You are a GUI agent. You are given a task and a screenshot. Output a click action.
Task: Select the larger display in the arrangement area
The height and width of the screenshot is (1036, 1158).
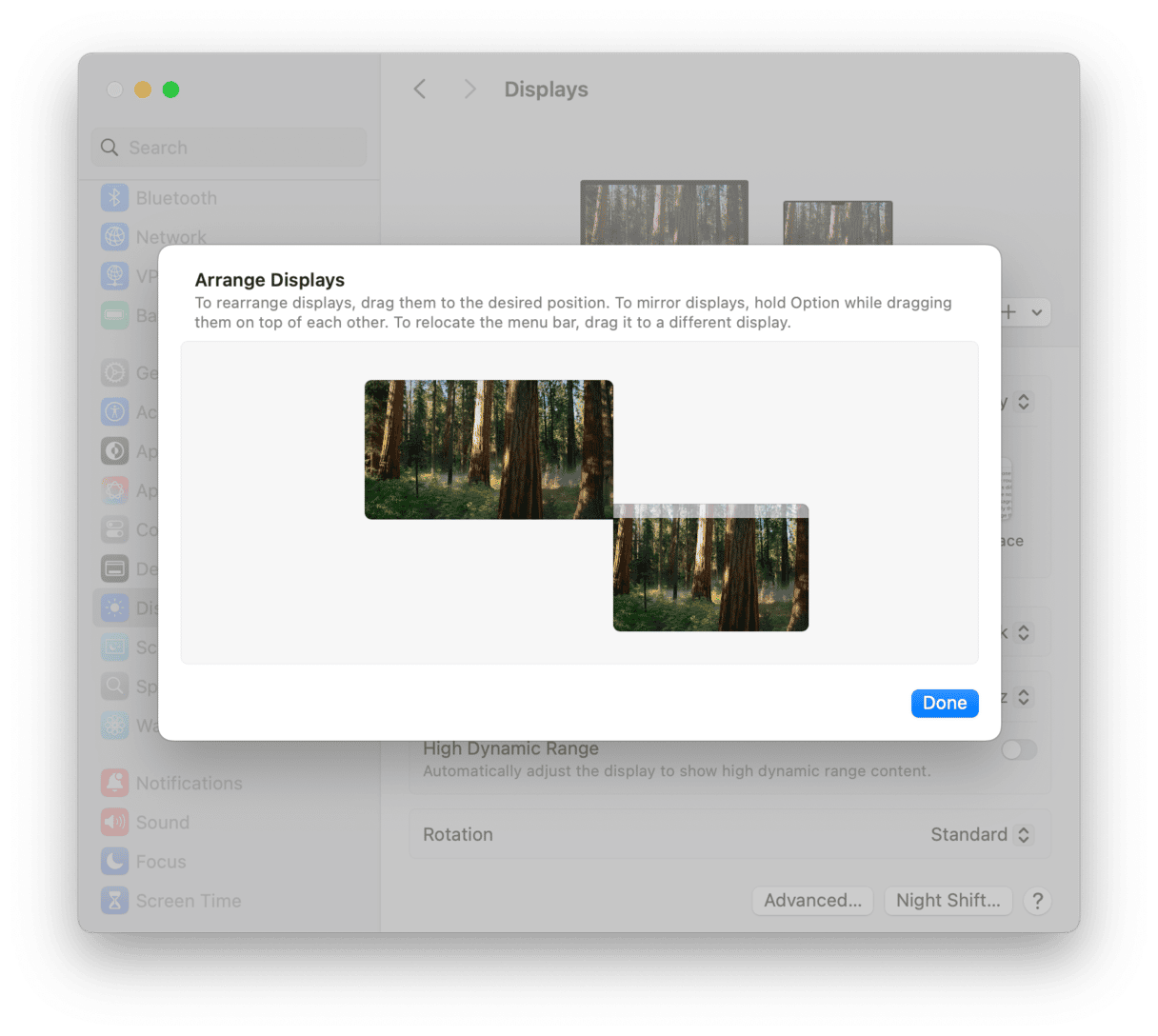[489, 449]
